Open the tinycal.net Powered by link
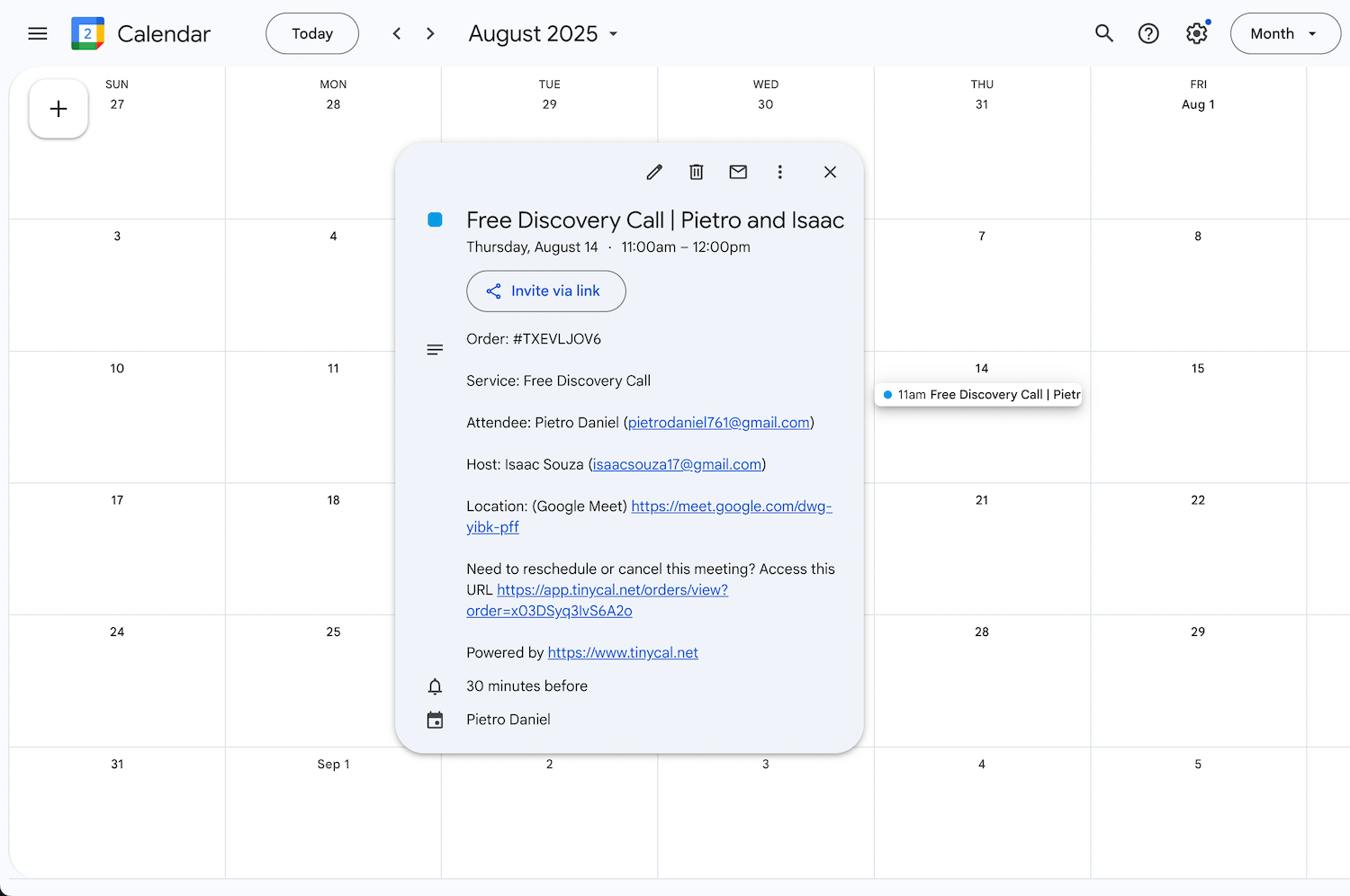 623,653
